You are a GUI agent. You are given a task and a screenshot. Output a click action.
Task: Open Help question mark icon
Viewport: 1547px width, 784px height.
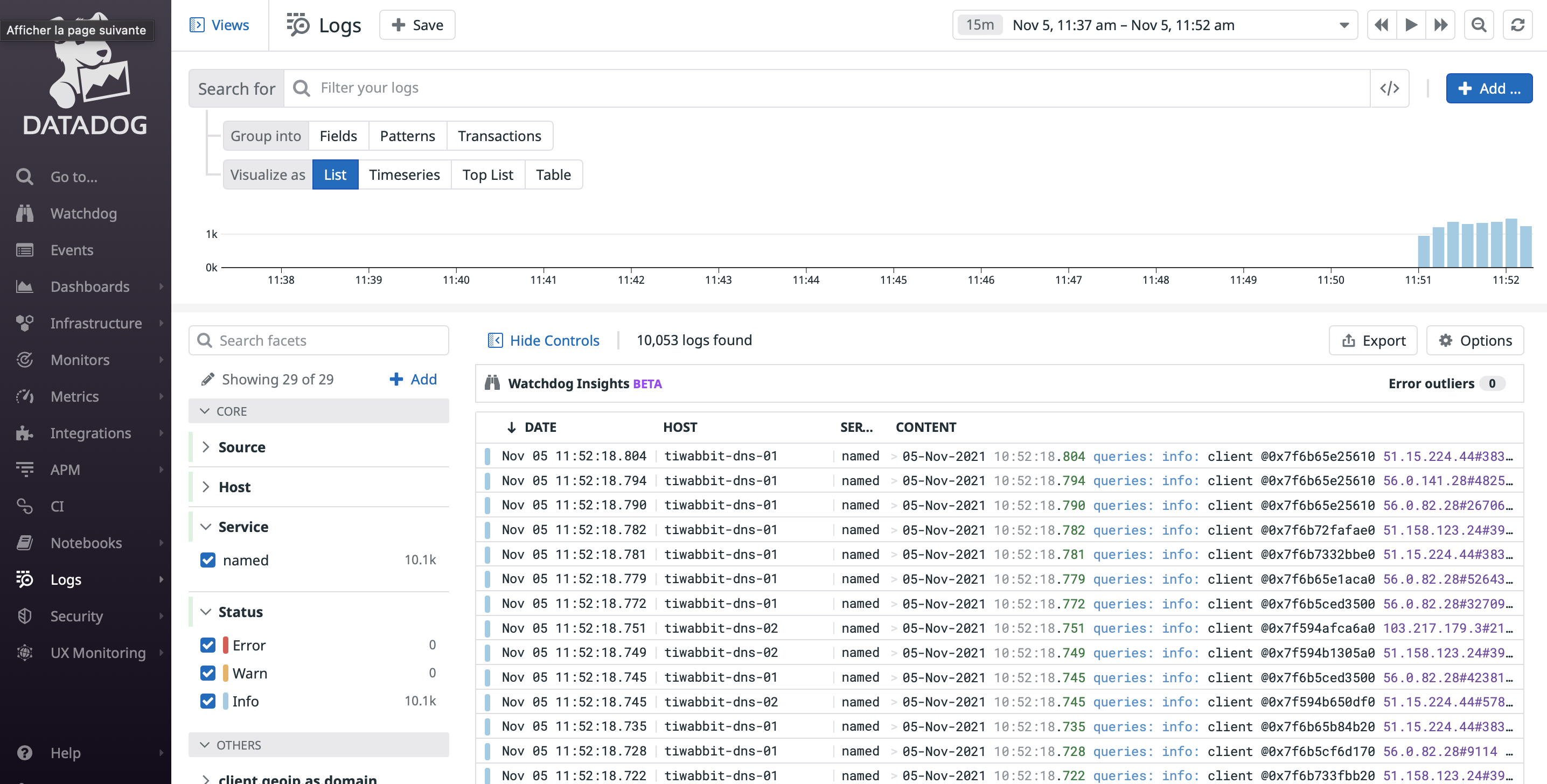click(25, 752)
